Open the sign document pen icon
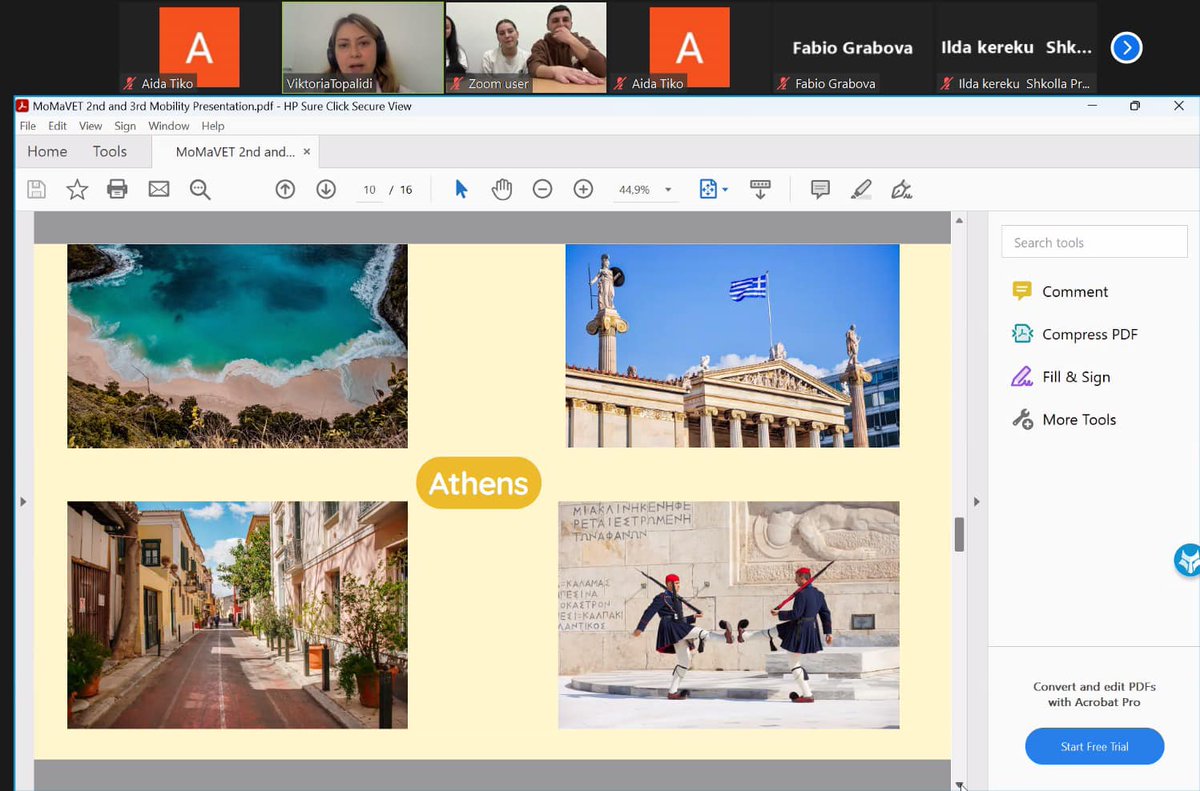Image resolution: width=1200 pixels, height=791 pixels. [x=902, y=189]
